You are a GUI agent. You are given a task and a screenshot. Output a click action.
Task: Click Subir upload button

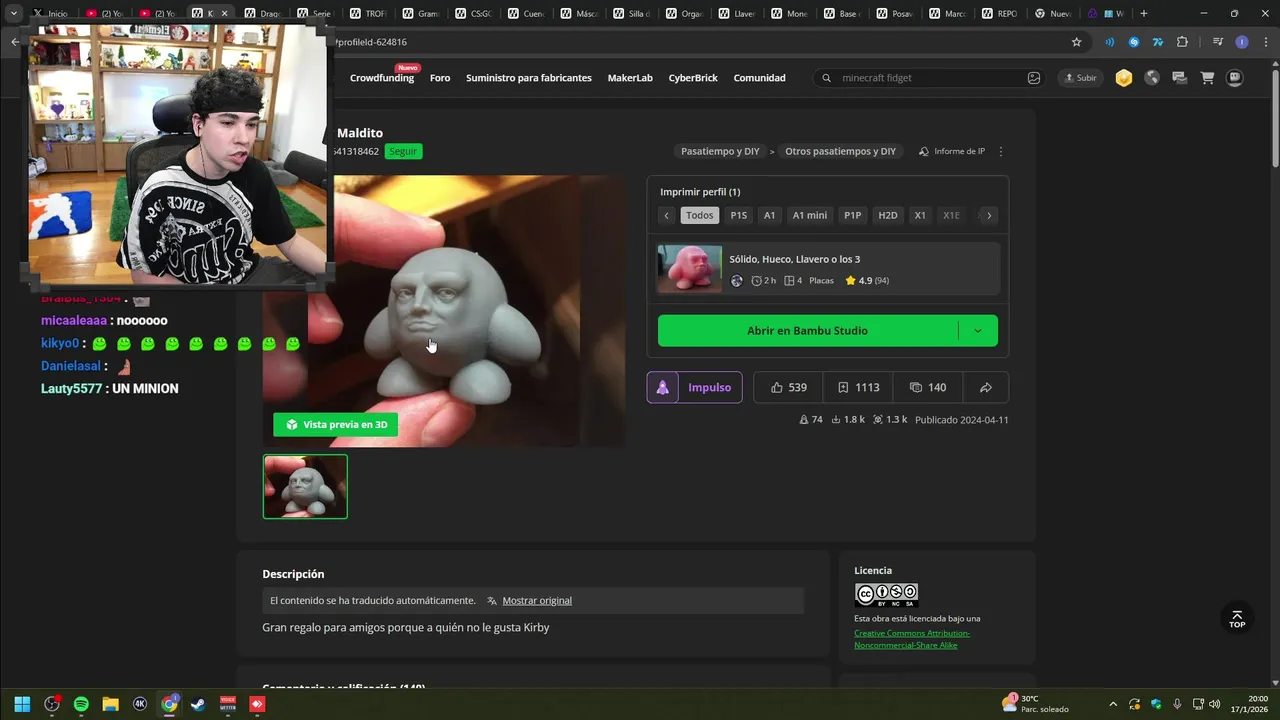point(1081,78)
